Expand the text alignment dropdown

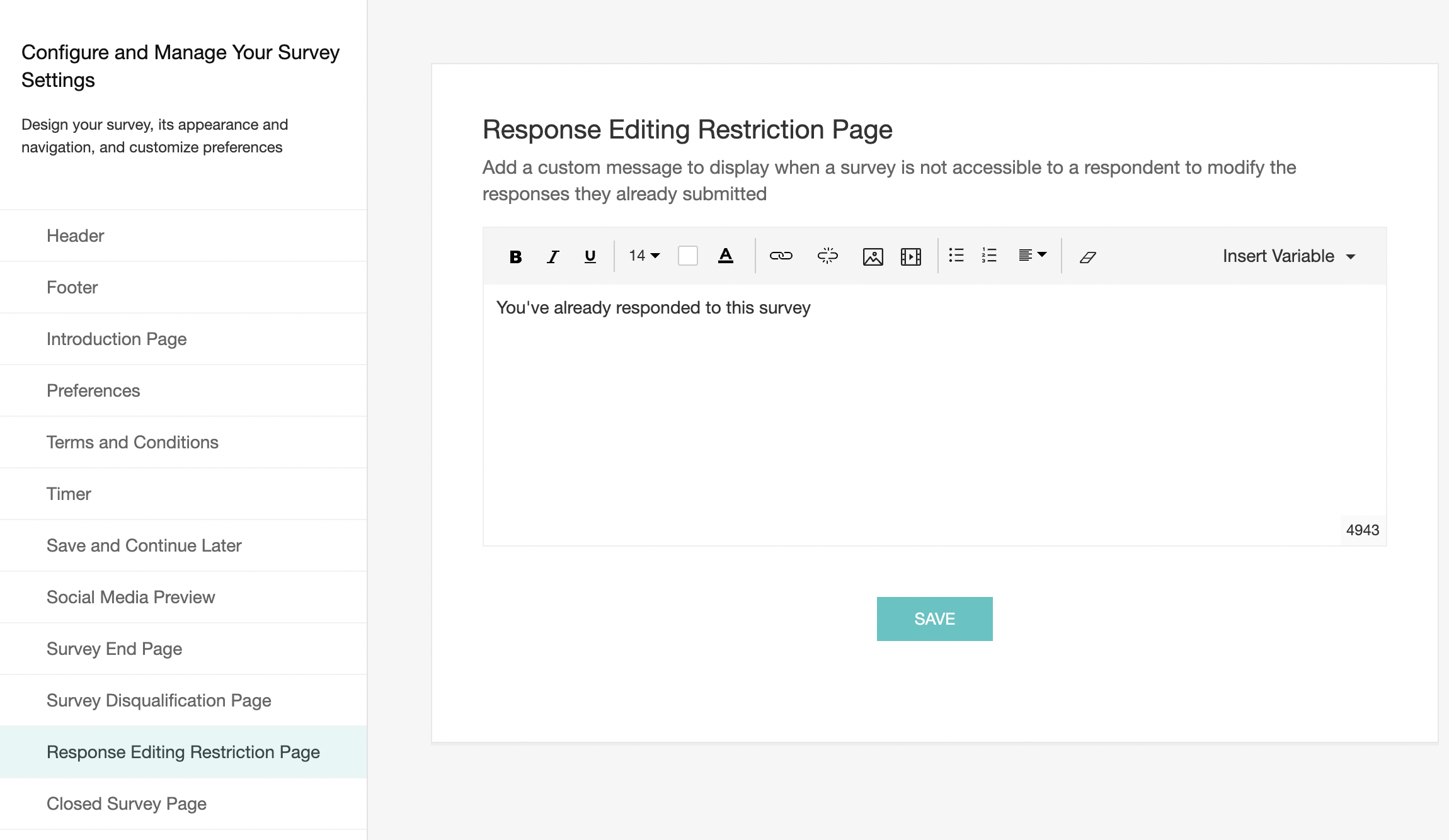click(1032, 255)
